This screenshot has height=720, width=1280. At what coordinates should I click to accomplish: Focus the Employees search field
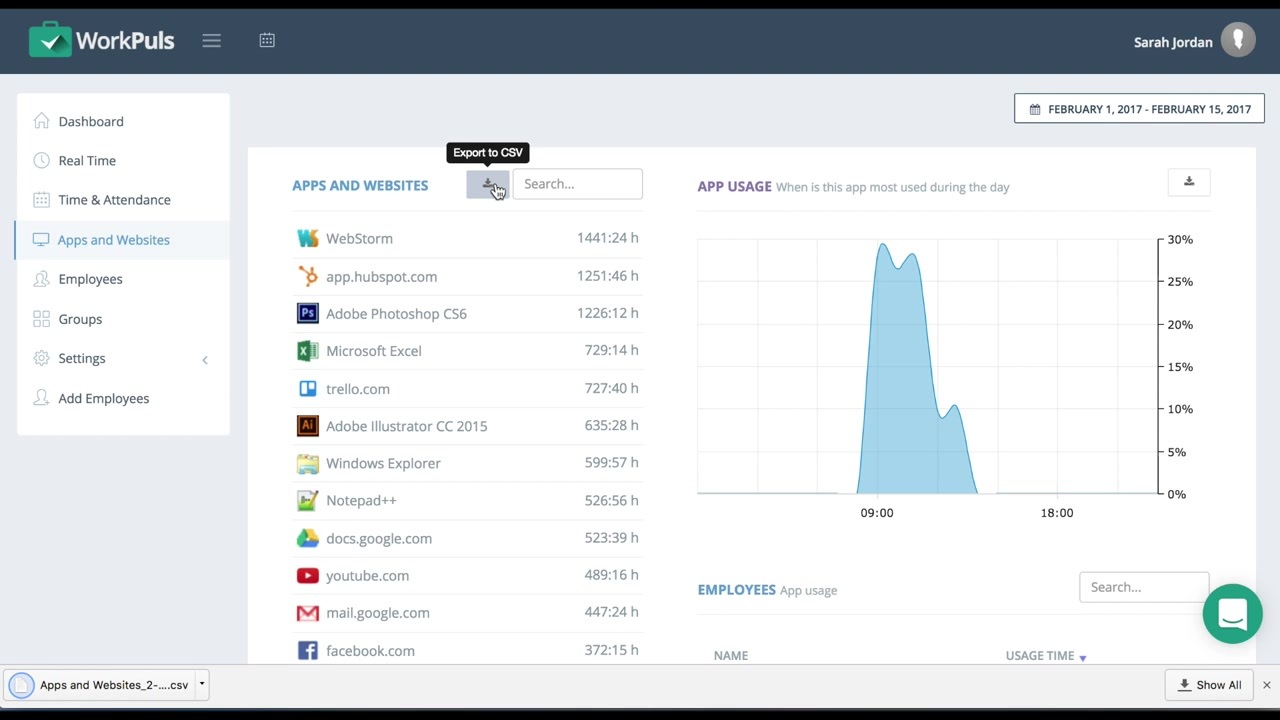[1144, 587]
